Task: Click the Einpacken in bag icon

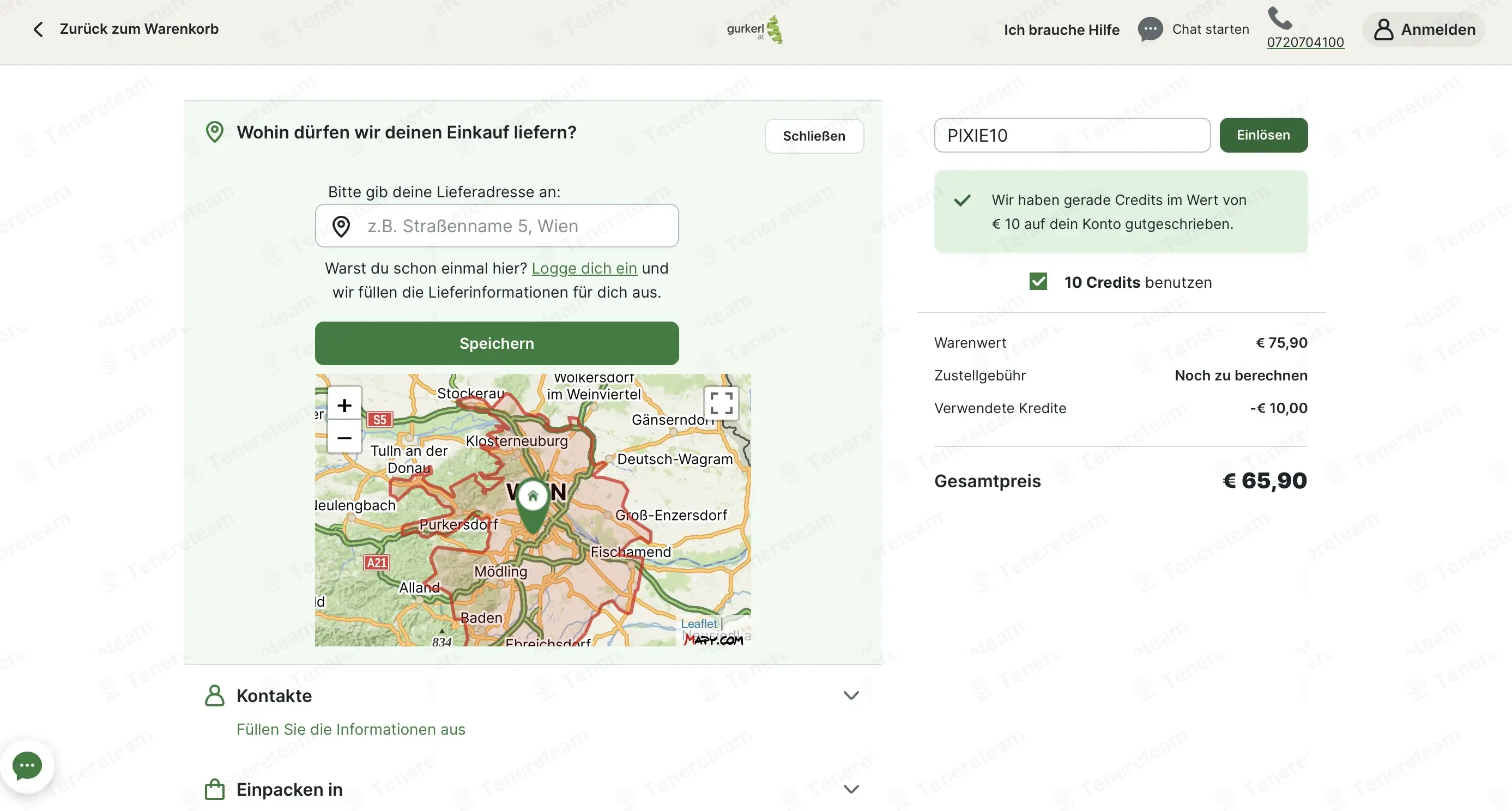Action: [214, 789]
